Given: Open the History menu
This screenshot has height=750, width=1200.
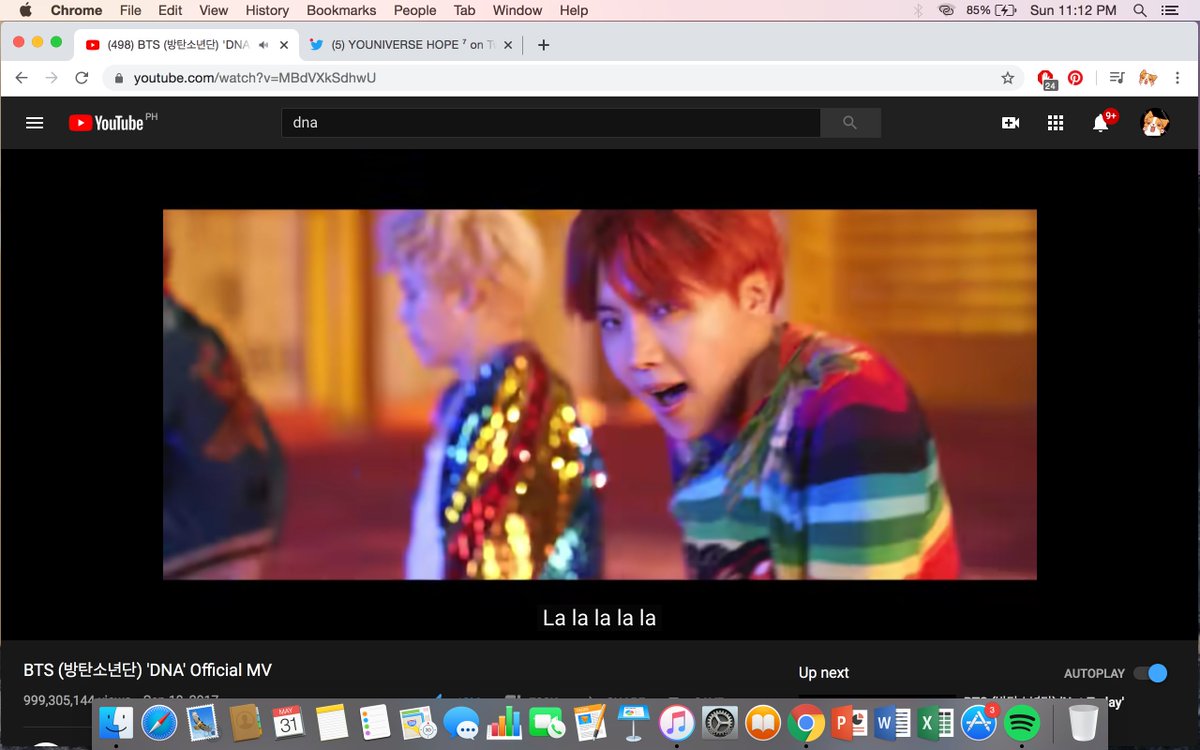Looking at the screenshot, I should pyautogui.click(x=267, y=10).
